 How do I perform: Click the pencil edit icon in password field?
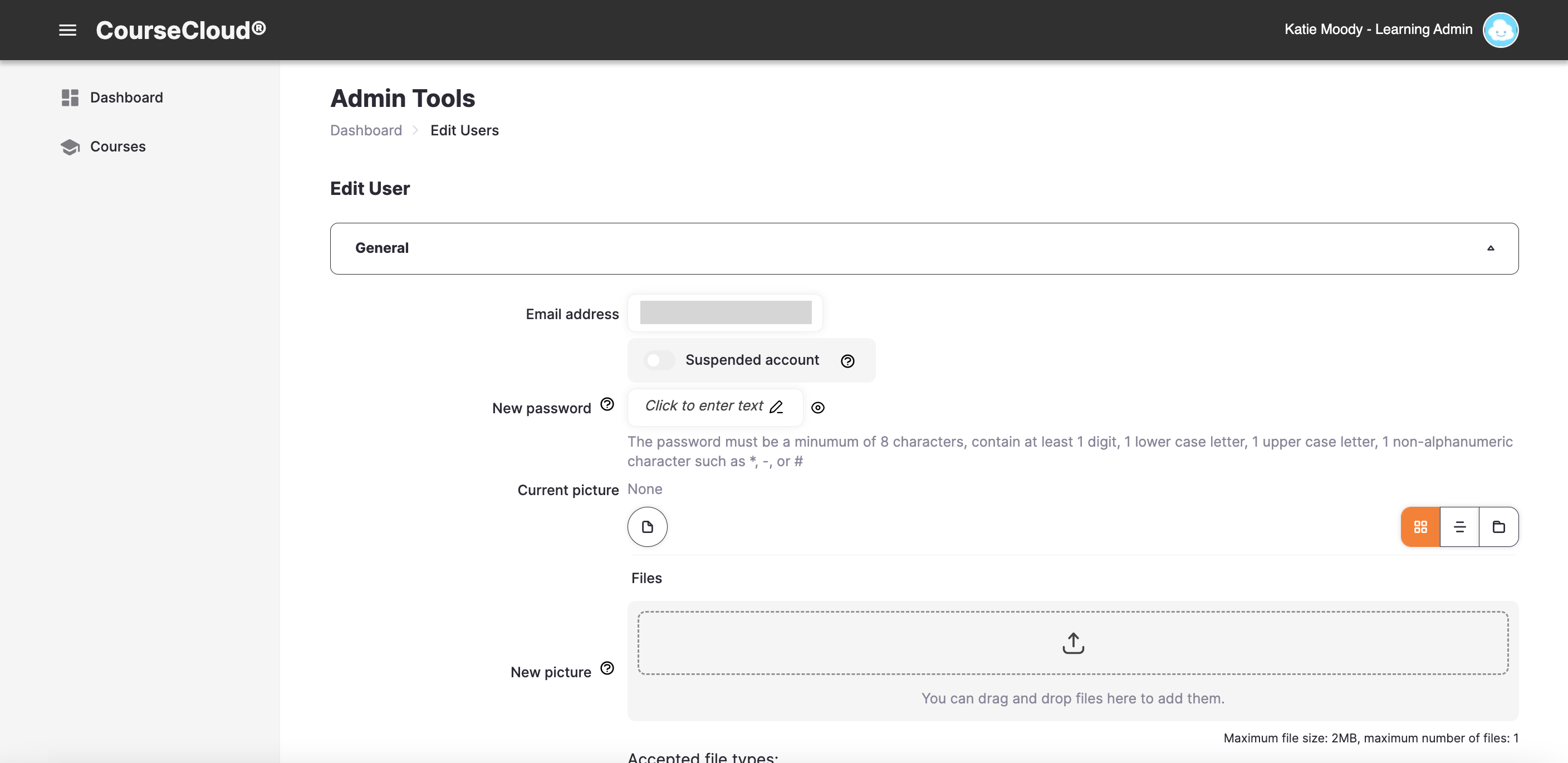point(776,407)
